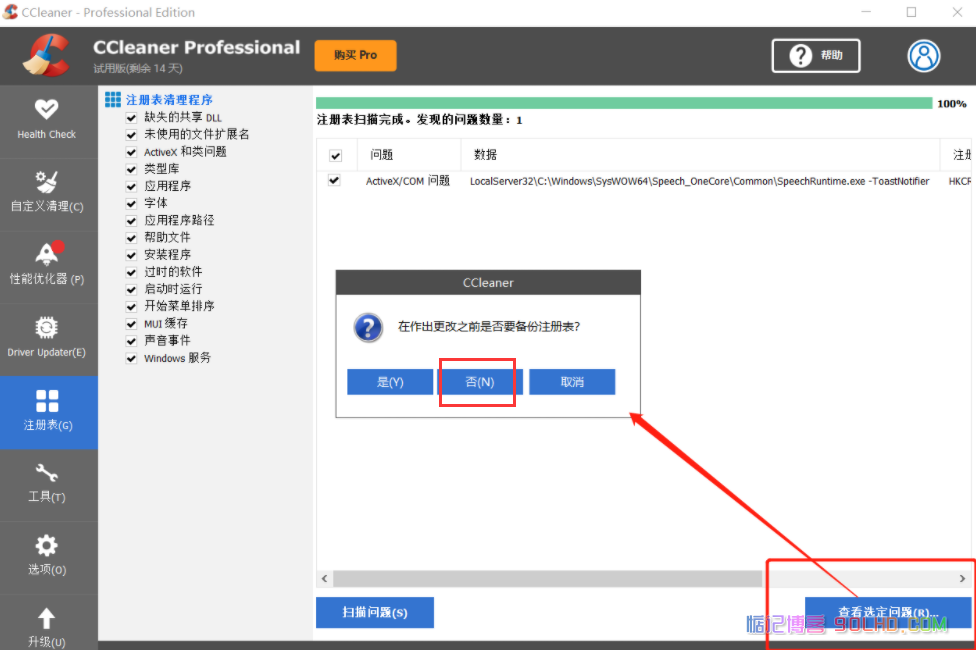This screenshot has height=650, width=976.
Task: Select the LocalServer32 SpeechRuntime.exe data cell
Action: click(700, 181)
